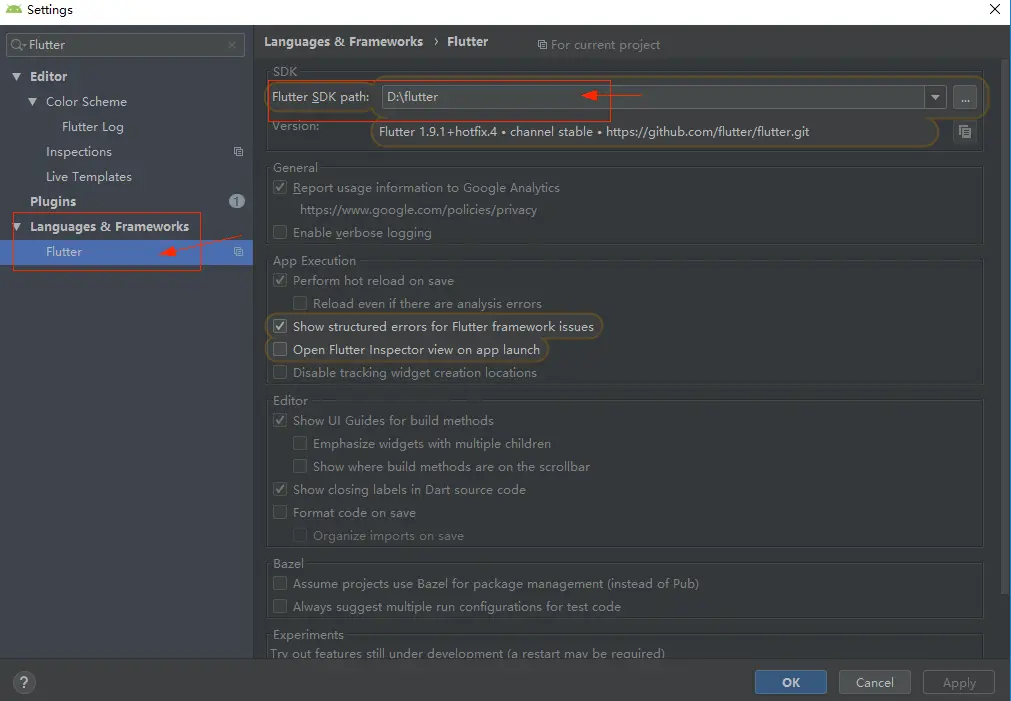The image size is (1011, 701).
Task: Click Languages & Frameworks breadcrumb in header
Action: coord(344,41)
